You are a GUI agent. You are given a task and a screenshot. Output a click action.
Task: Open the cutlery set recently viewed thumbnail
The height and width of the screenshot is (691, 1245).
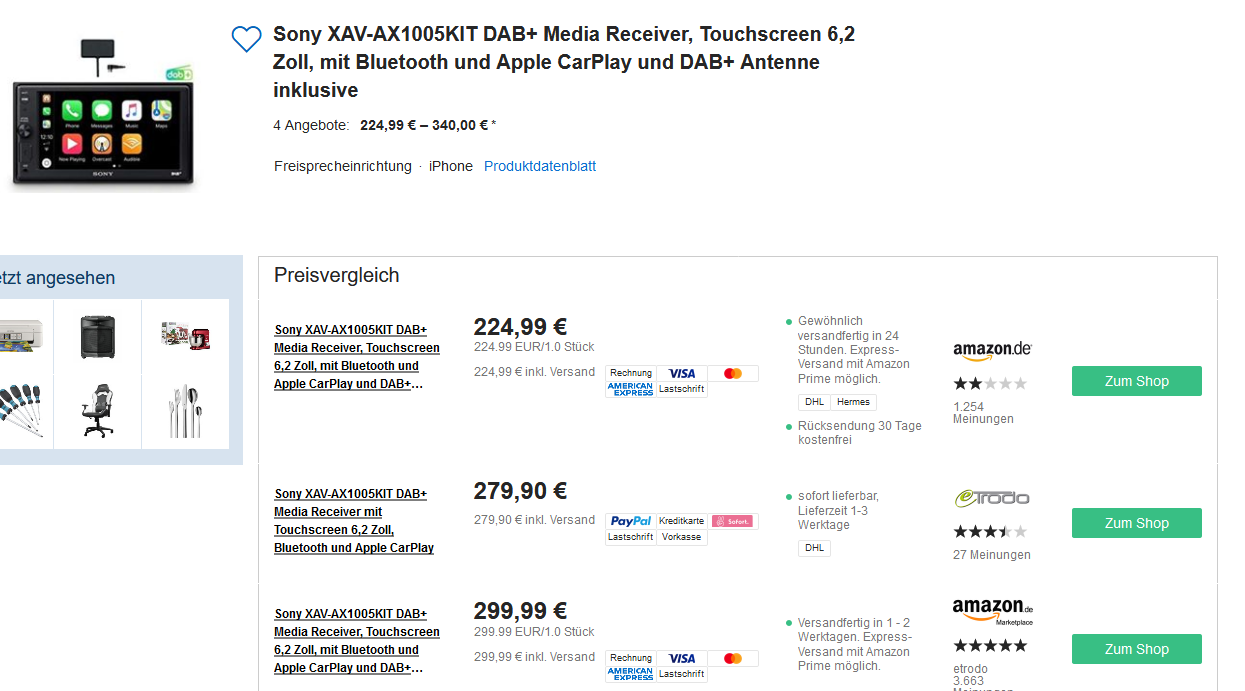[185, 410]
